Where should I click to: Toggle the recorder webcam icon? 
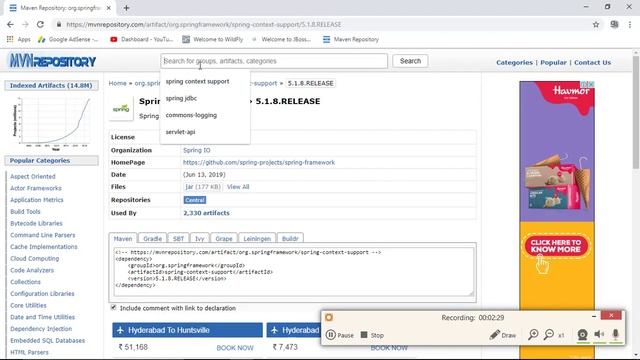point(582,335)
